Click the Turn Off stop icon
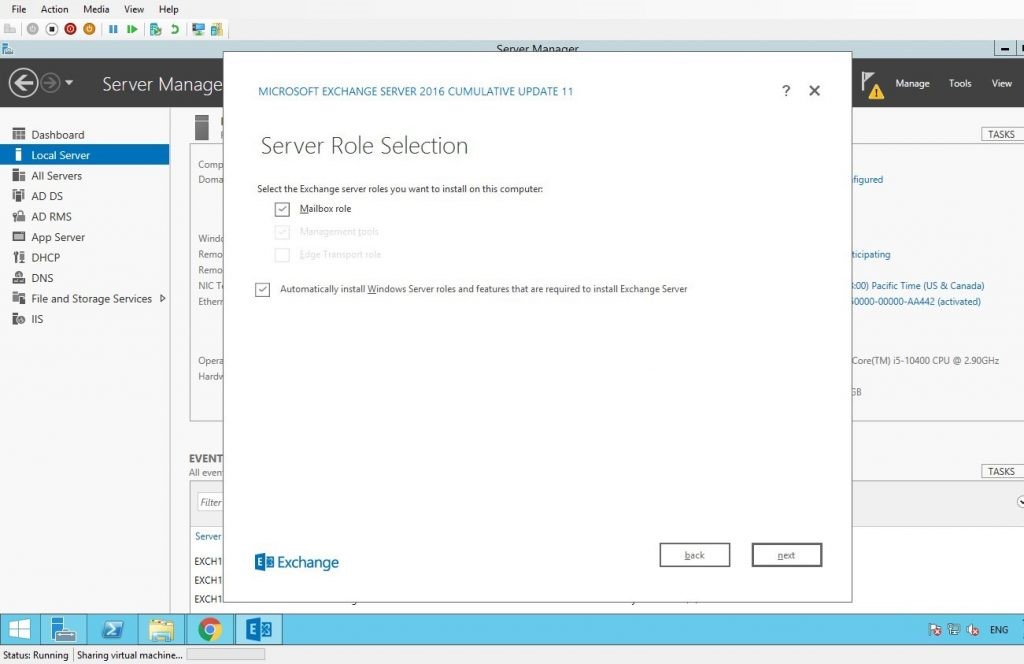The width and height of the screenshot is (1024, 664). (x=52, y=29)
